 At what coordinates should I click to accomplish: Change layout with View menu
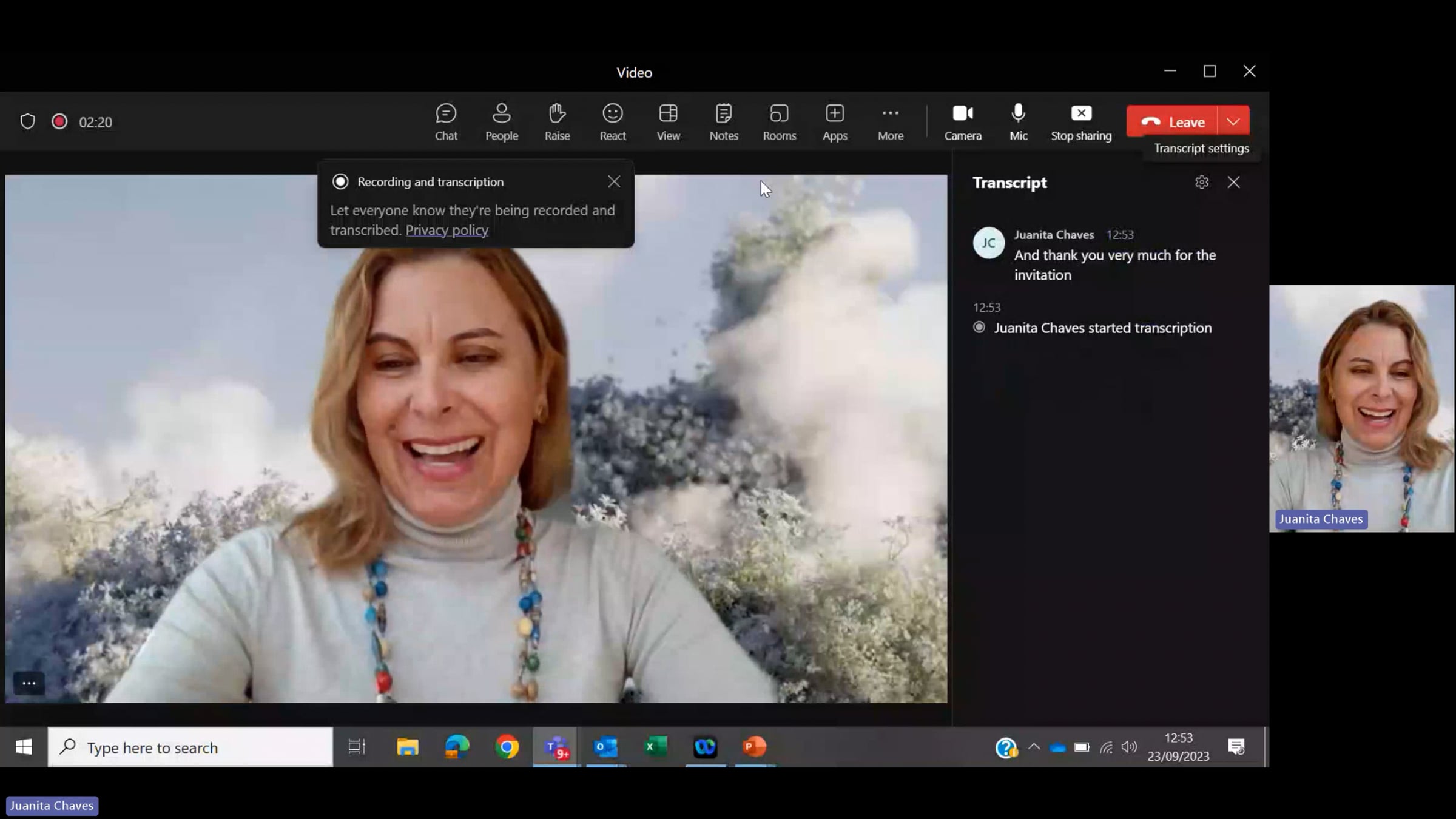click(668, 121)
